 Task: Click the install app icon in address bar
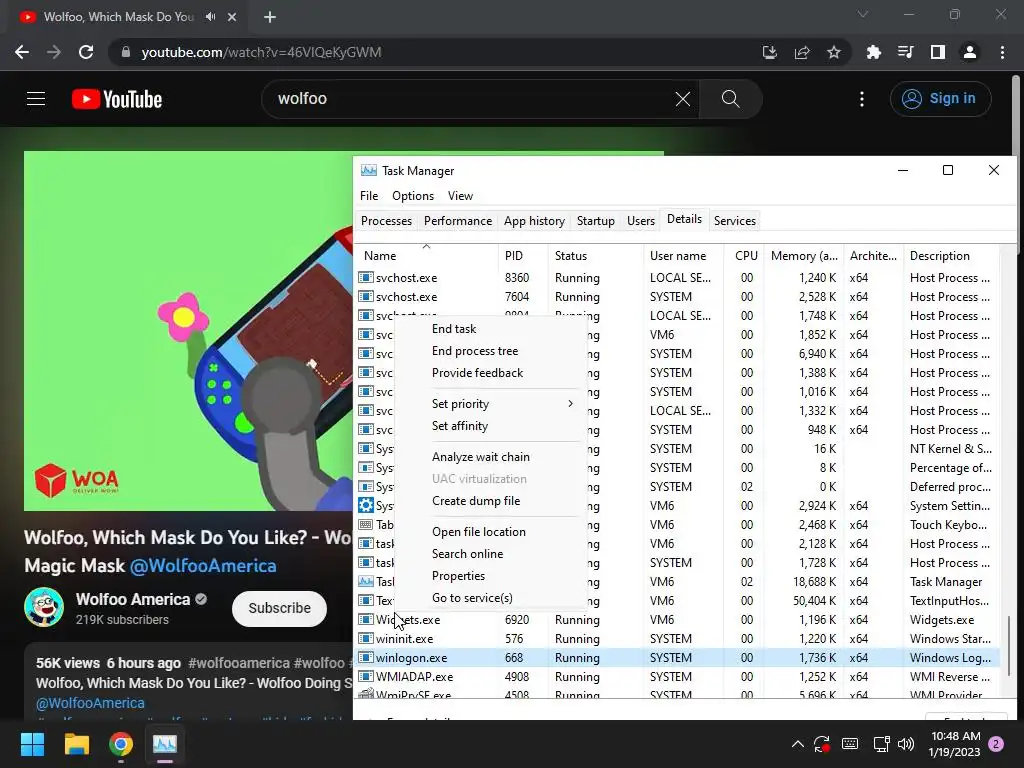(769, 52)
